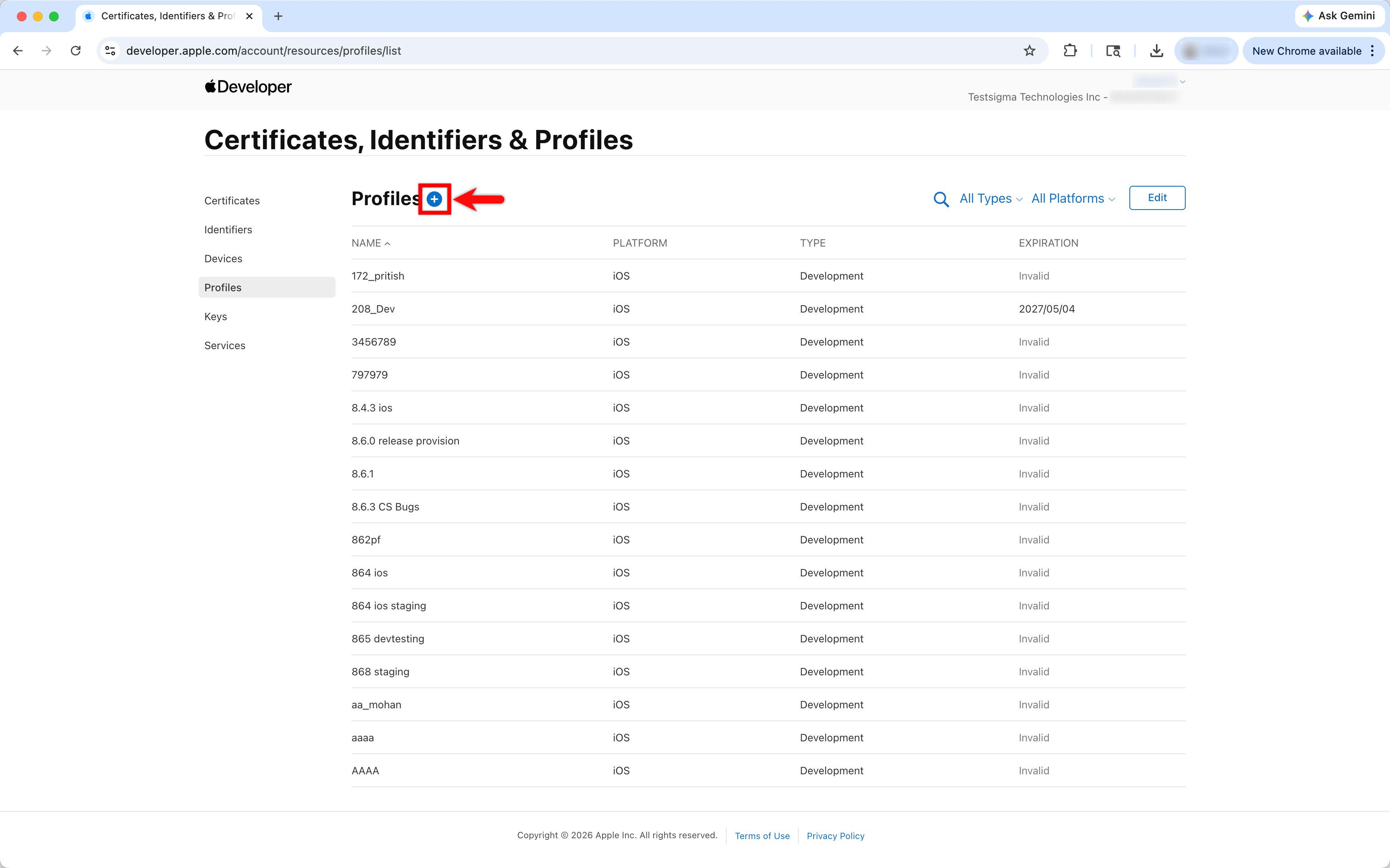
Task: Open the Chrome three-dot menu
Action: click(1372, 51)
